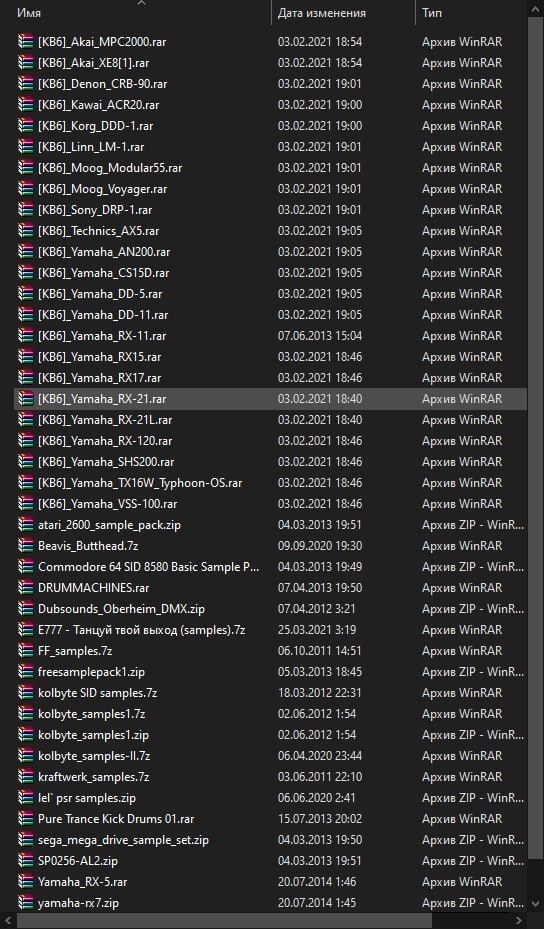Select the icon of Beavis_Butthead.7z
Image resolution: width=544 pixels, height=929 pixels.
[x=25, y=546]
